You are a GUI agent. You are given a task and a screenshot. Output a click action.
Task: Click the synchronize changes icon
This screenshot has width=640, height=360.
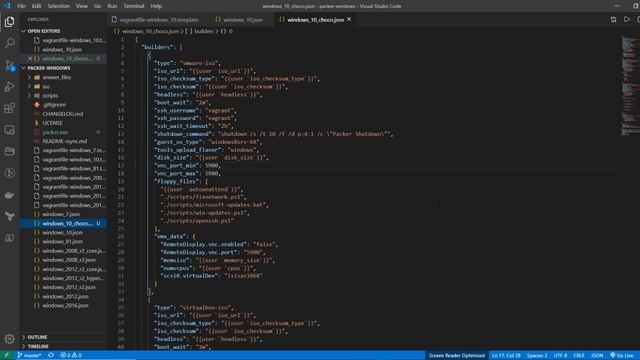pos(51,355)
